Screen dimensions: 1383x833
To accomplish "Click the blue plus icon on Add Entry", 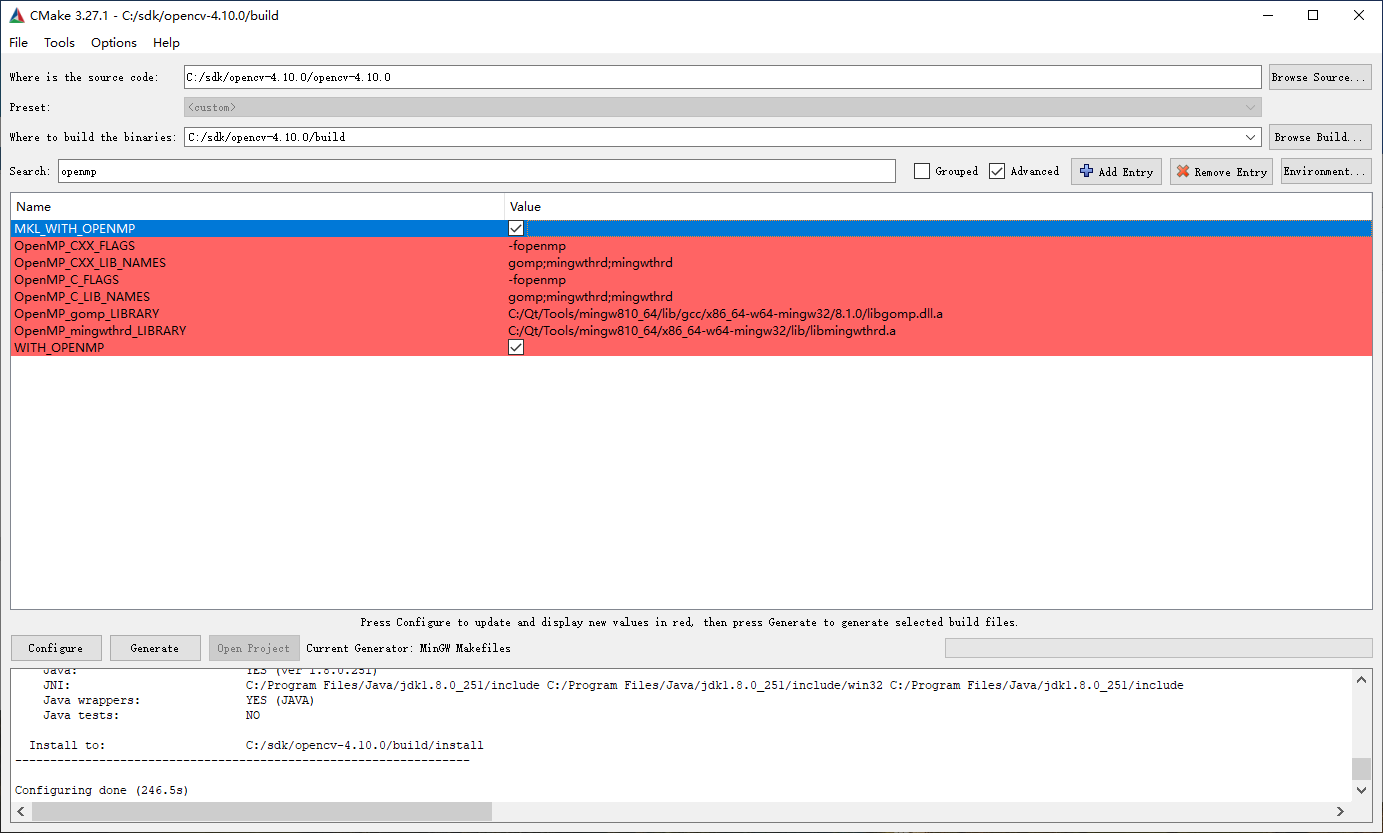I will click(1087, 171).
